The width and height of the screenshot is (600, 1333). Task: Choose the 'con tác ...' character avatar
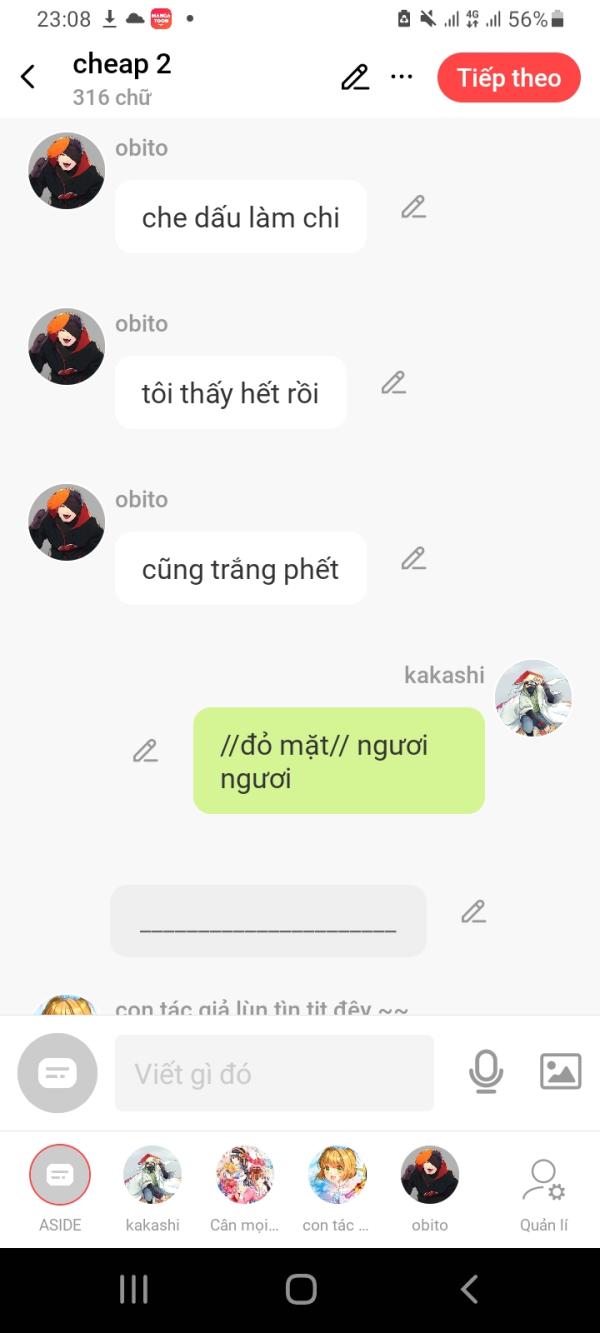click(x=337, y=1188)
